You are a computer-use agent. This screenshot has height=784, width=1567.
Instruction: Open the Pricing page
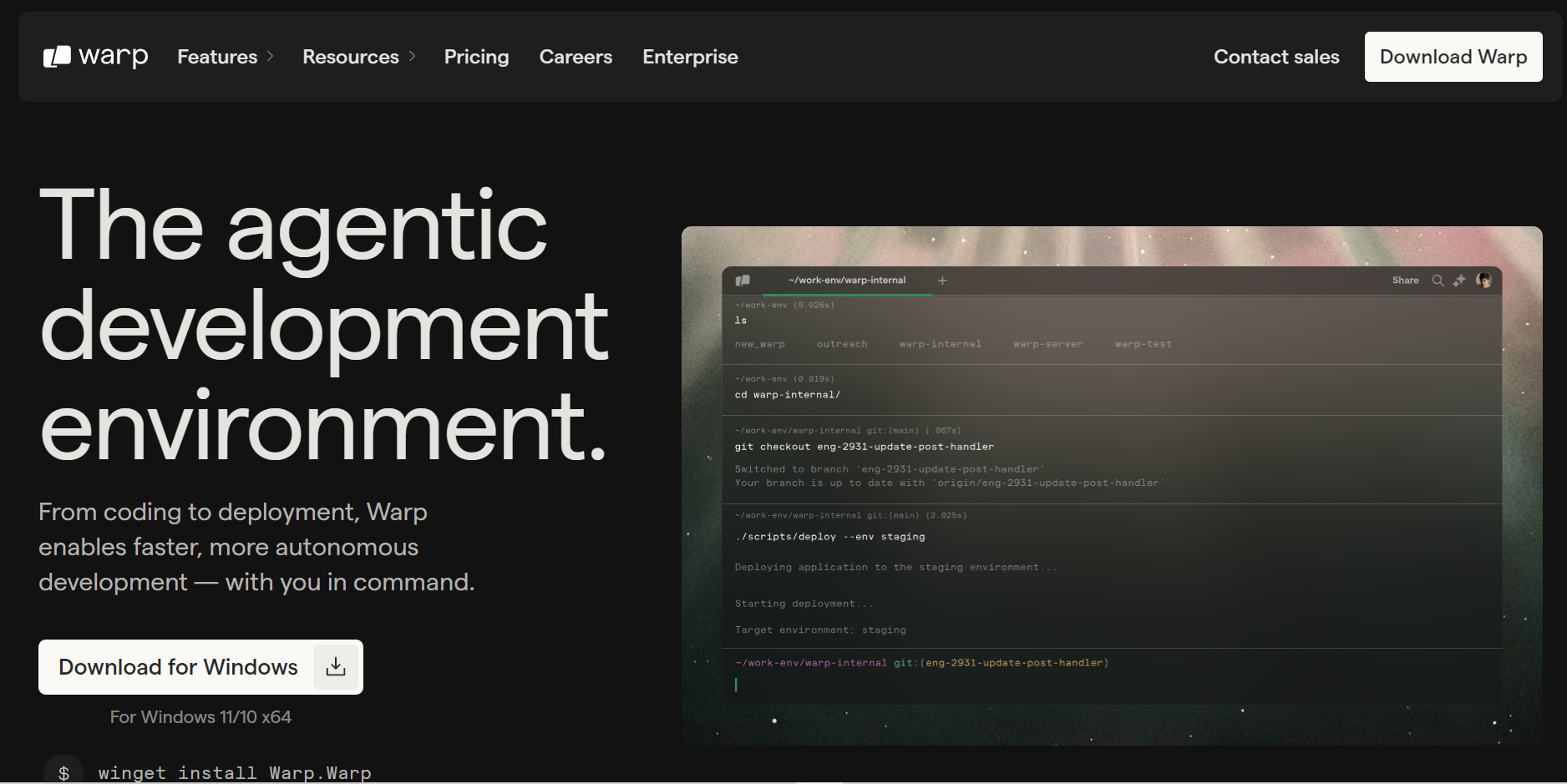[476, 57]
